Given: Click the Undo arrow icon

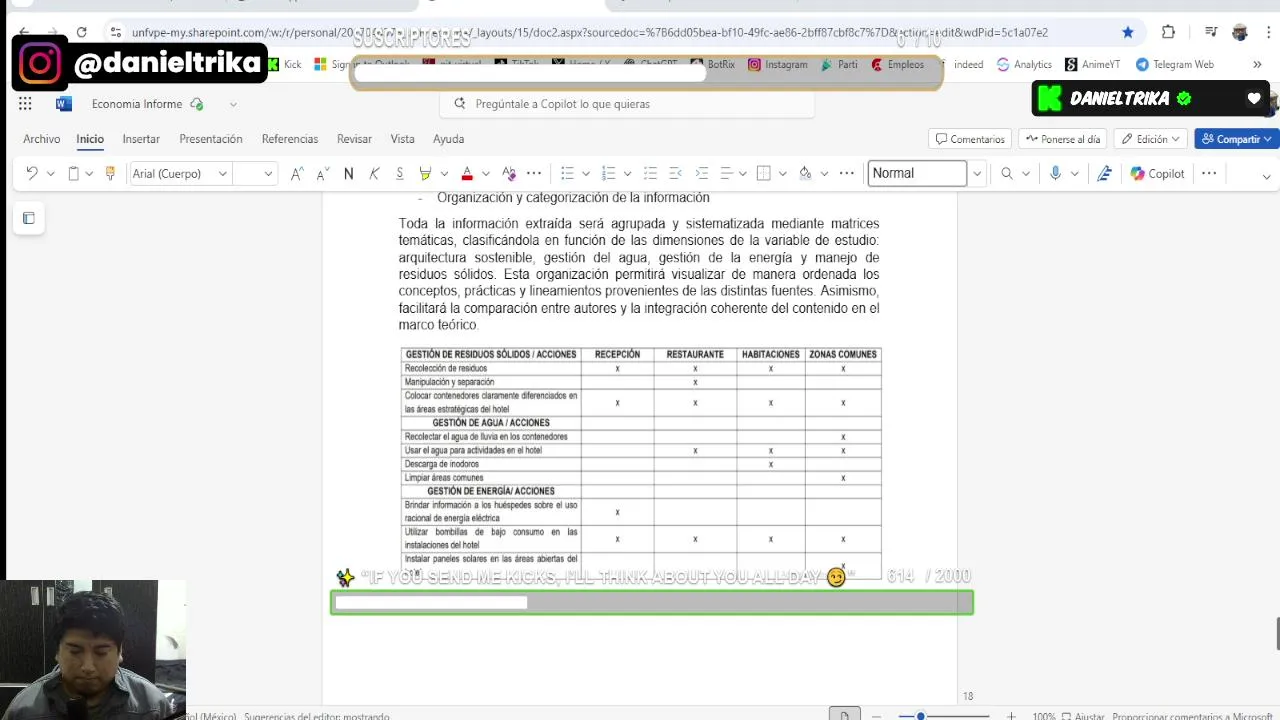Looking at the screenshot, I should (32, 173).
